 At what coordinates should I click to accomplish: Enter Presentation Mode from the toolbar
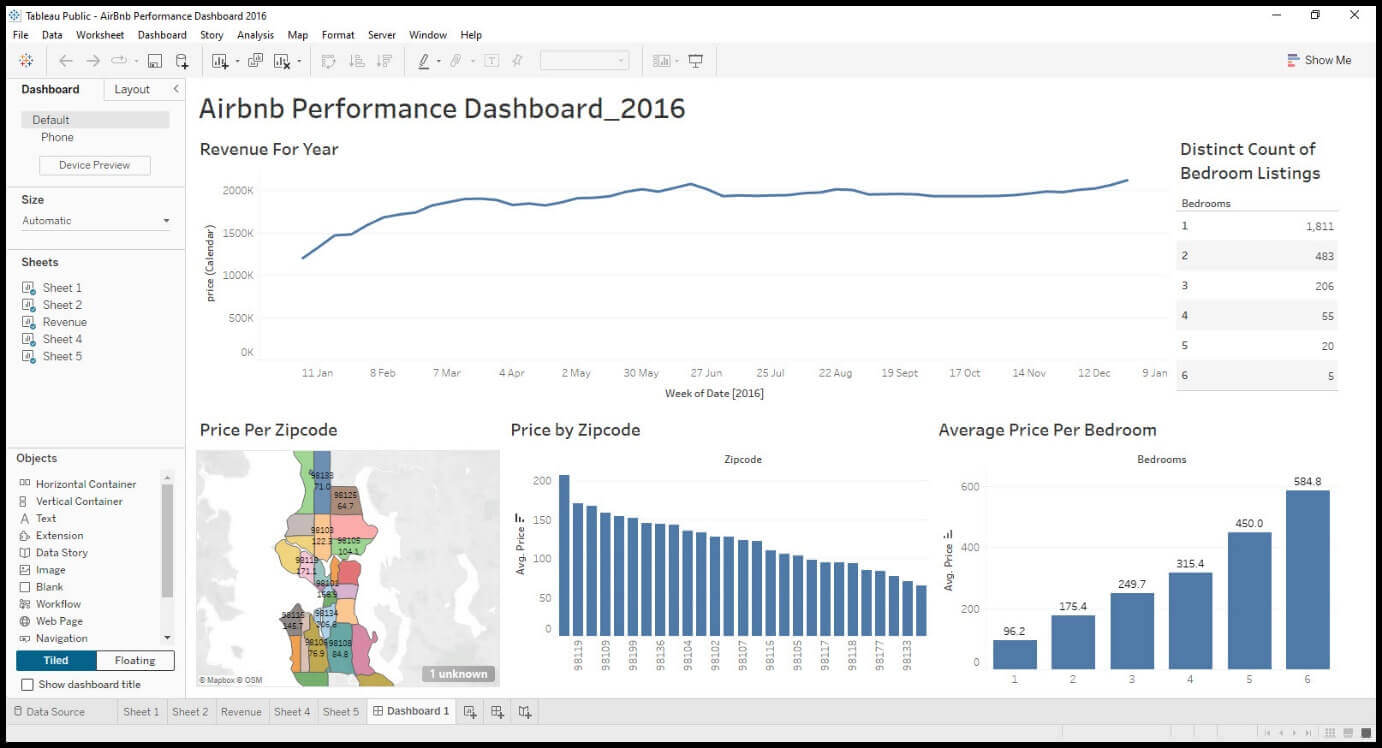[697, 60]
